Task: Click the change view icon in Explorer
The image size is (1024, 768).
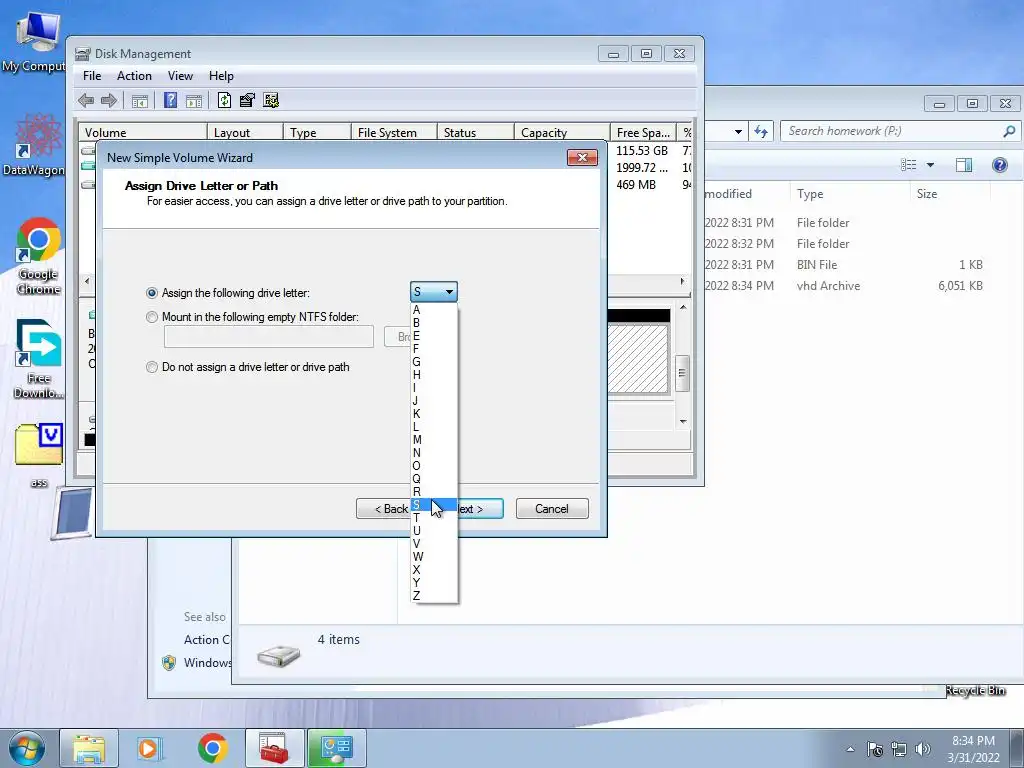Action: pos(908,165)
